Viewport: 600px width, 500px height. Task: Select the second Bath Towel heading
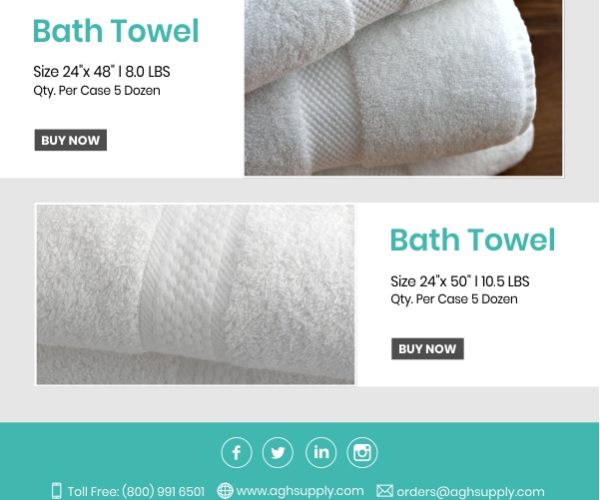[x=473, y=240]
